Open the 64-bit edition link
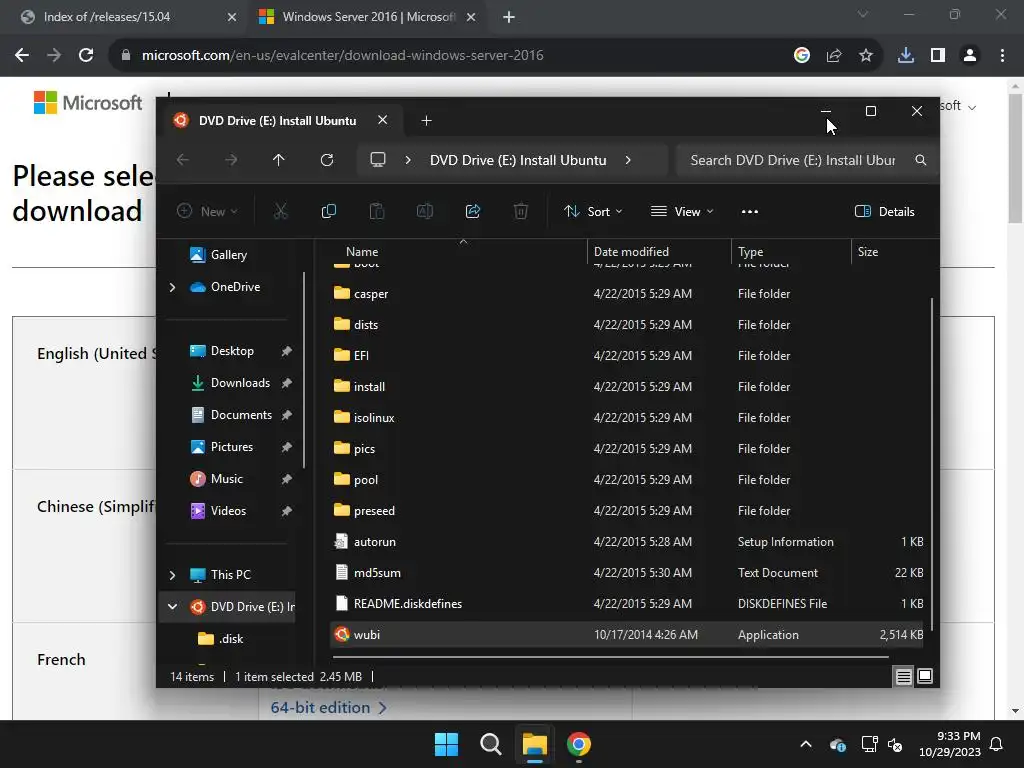This screenshot has height=768, width=1024. [328, 707]
